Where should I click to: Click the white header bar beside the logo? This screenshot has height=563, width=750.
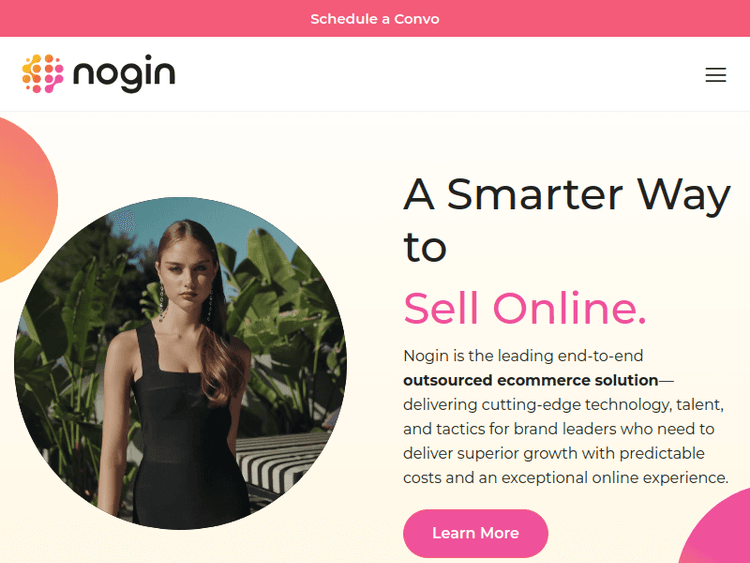[430, 74]
